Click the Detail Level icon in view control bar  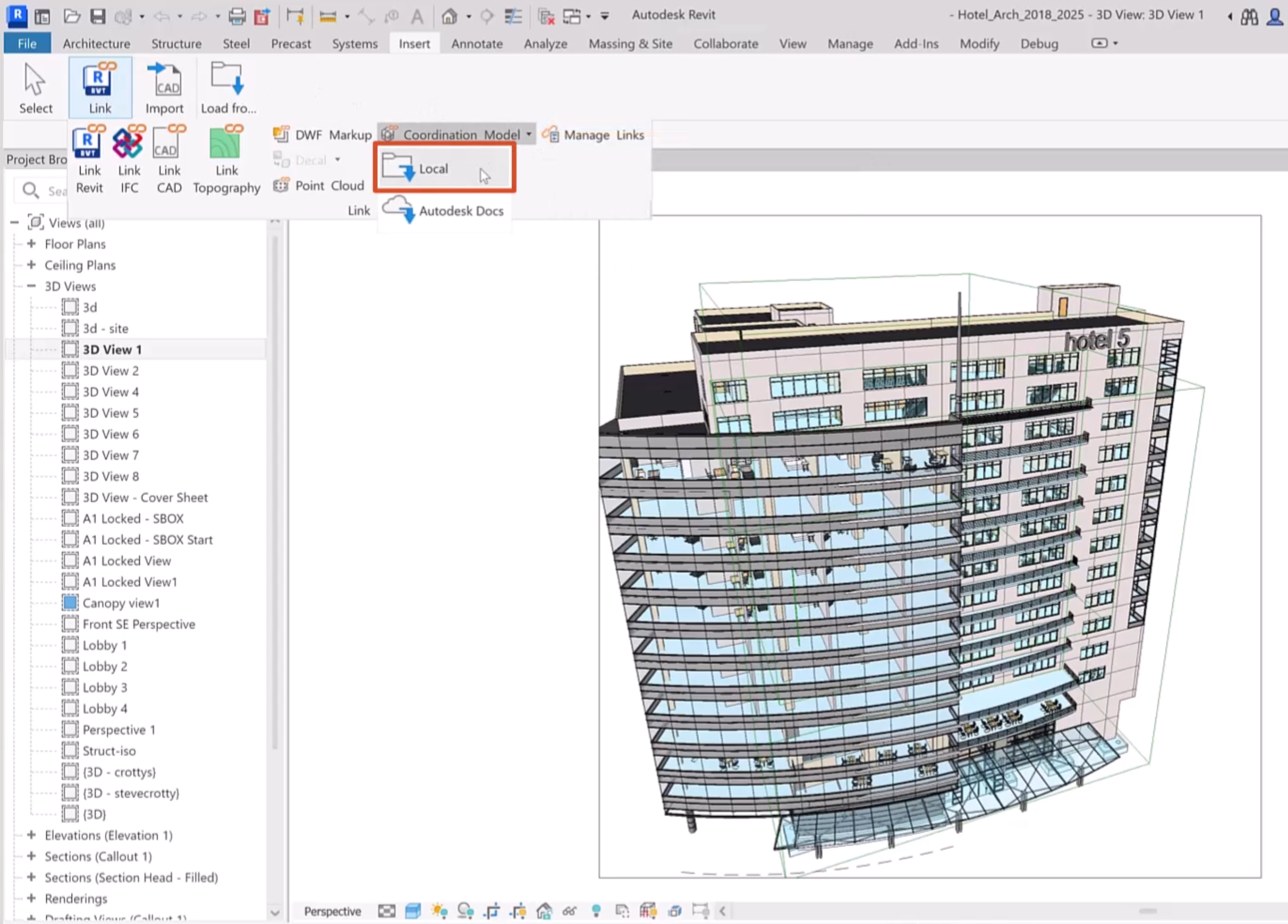coord(386,911)
